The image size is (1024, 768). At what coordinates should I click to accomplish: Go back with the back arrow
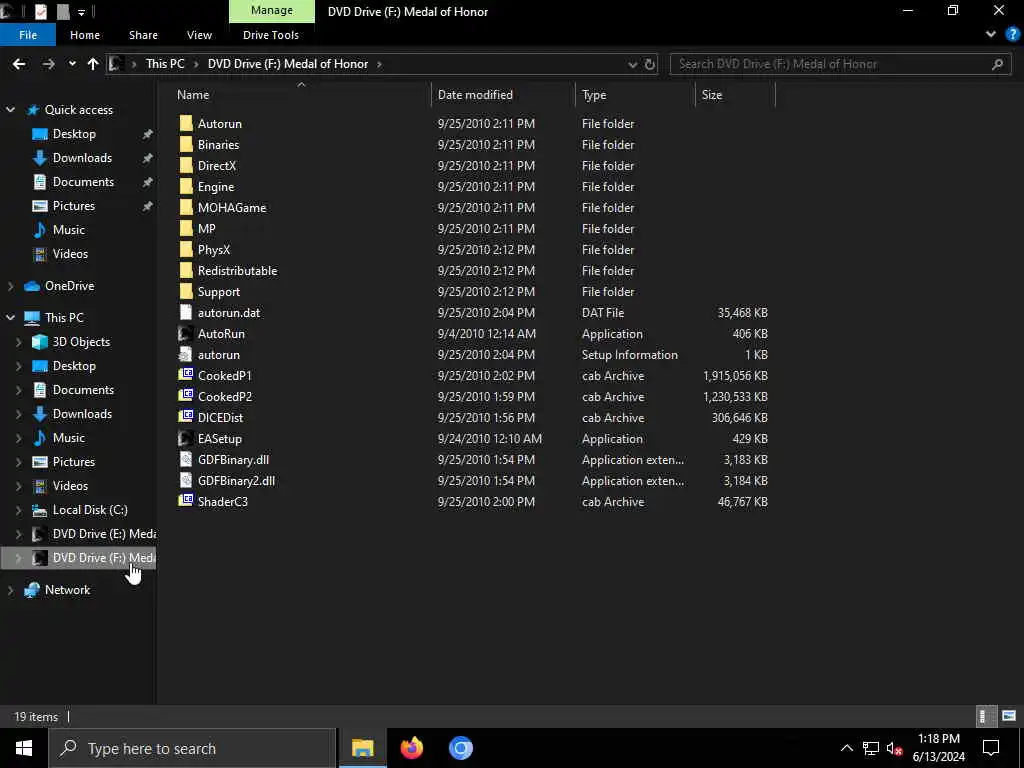(19, 64)
